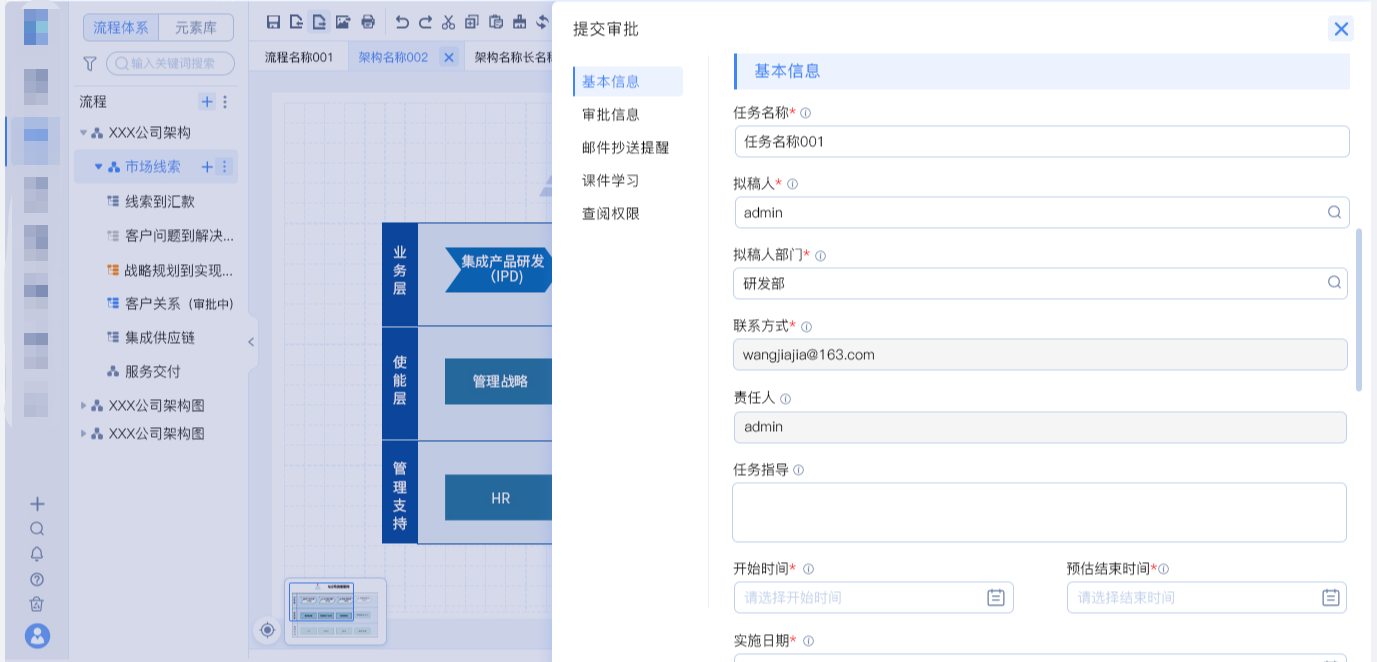
Task: Select the 集成供应链 tree item
Action: (159, 338)
